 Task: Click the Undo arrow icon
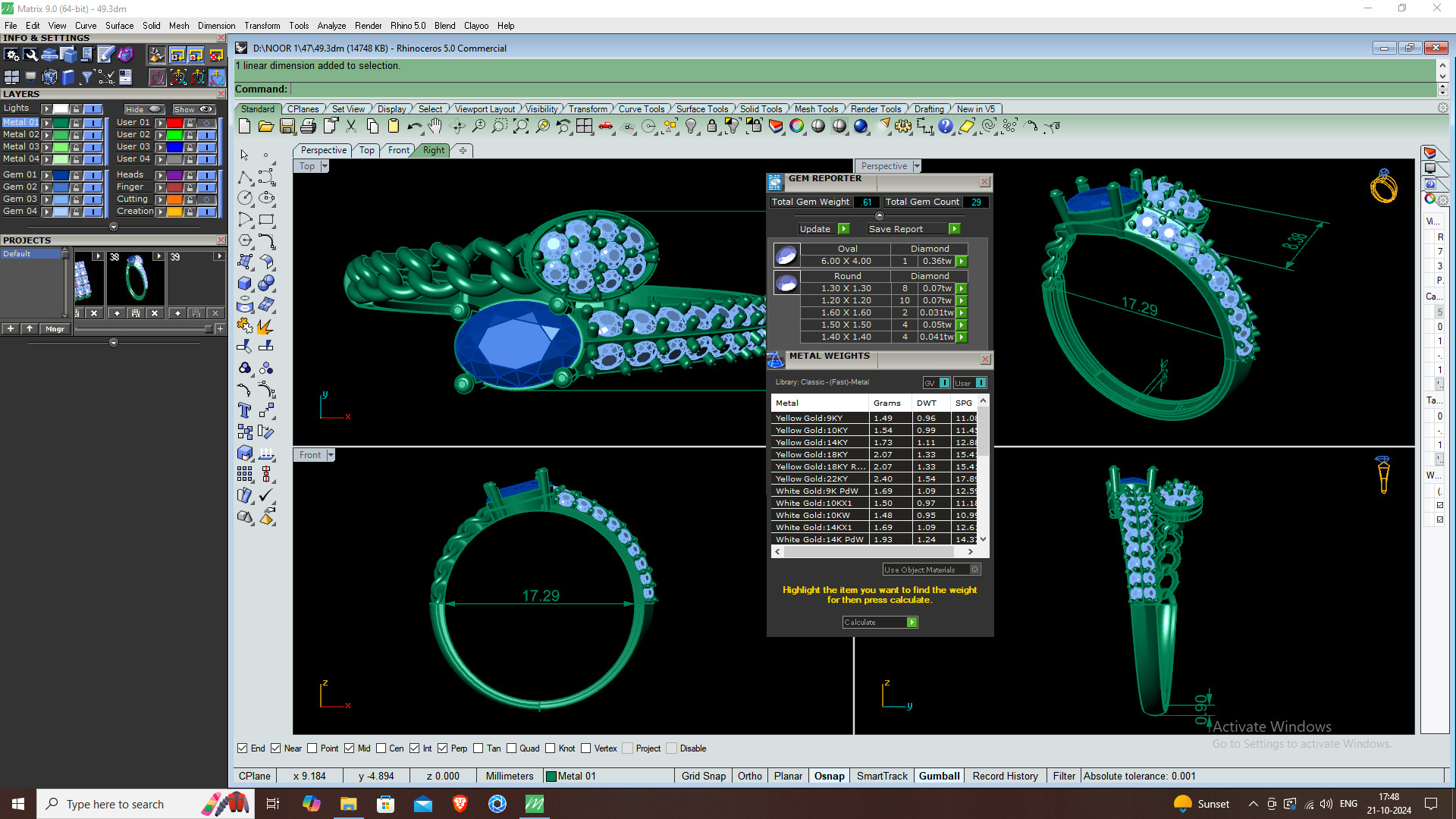pos(415,127)
